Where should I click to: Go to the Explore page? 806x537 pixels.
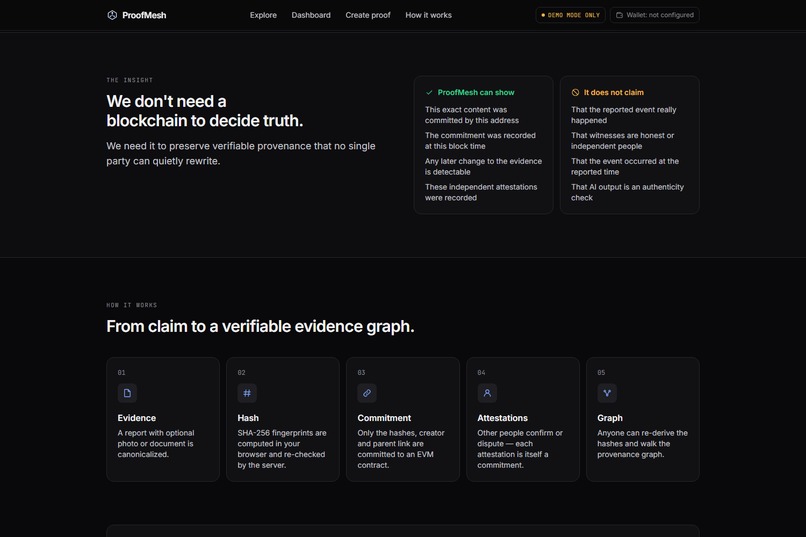263,15
